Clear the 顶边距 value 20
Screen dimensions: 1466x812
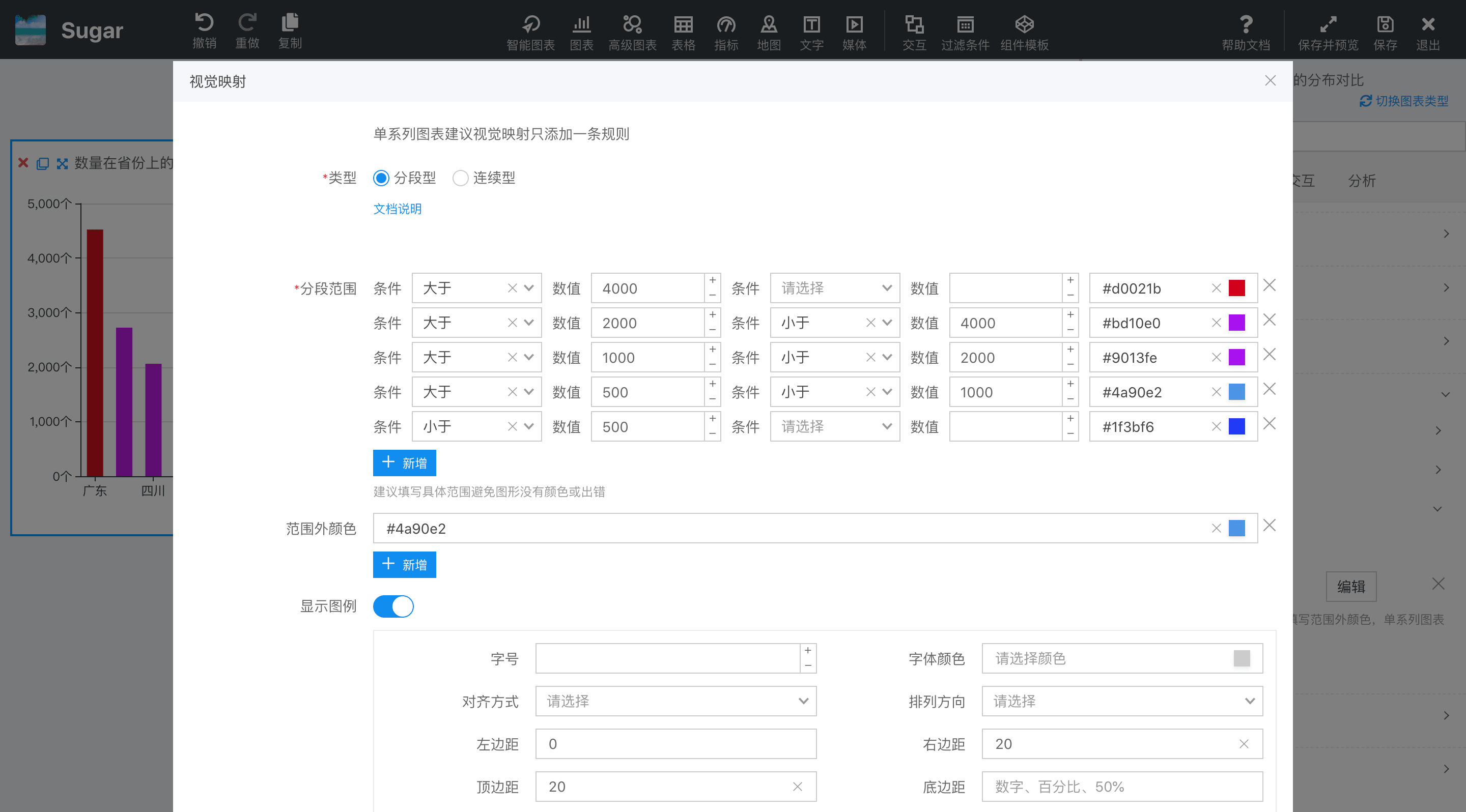click(797, 787)
